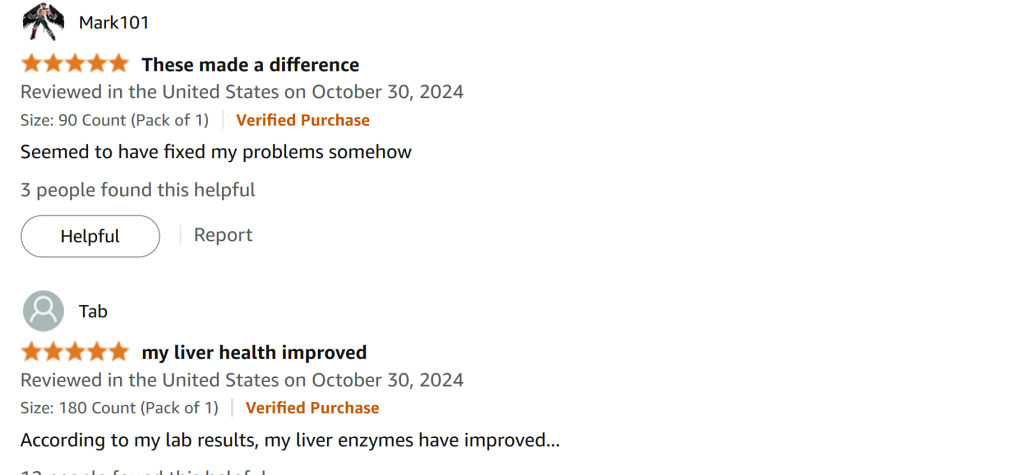This screenshot has width=1024, height=475.
Task: Report Mark101's review
Action: 223,235
